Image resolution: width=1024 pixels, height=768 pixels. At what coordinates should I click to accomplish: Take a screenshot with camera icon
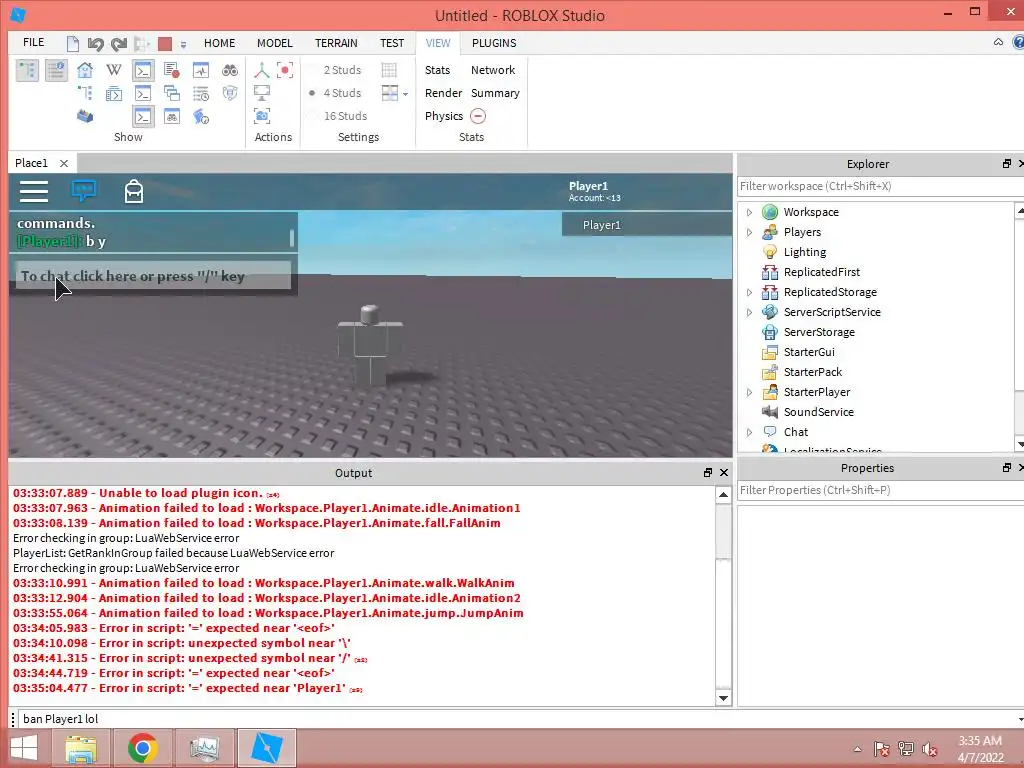click(262, 116)
